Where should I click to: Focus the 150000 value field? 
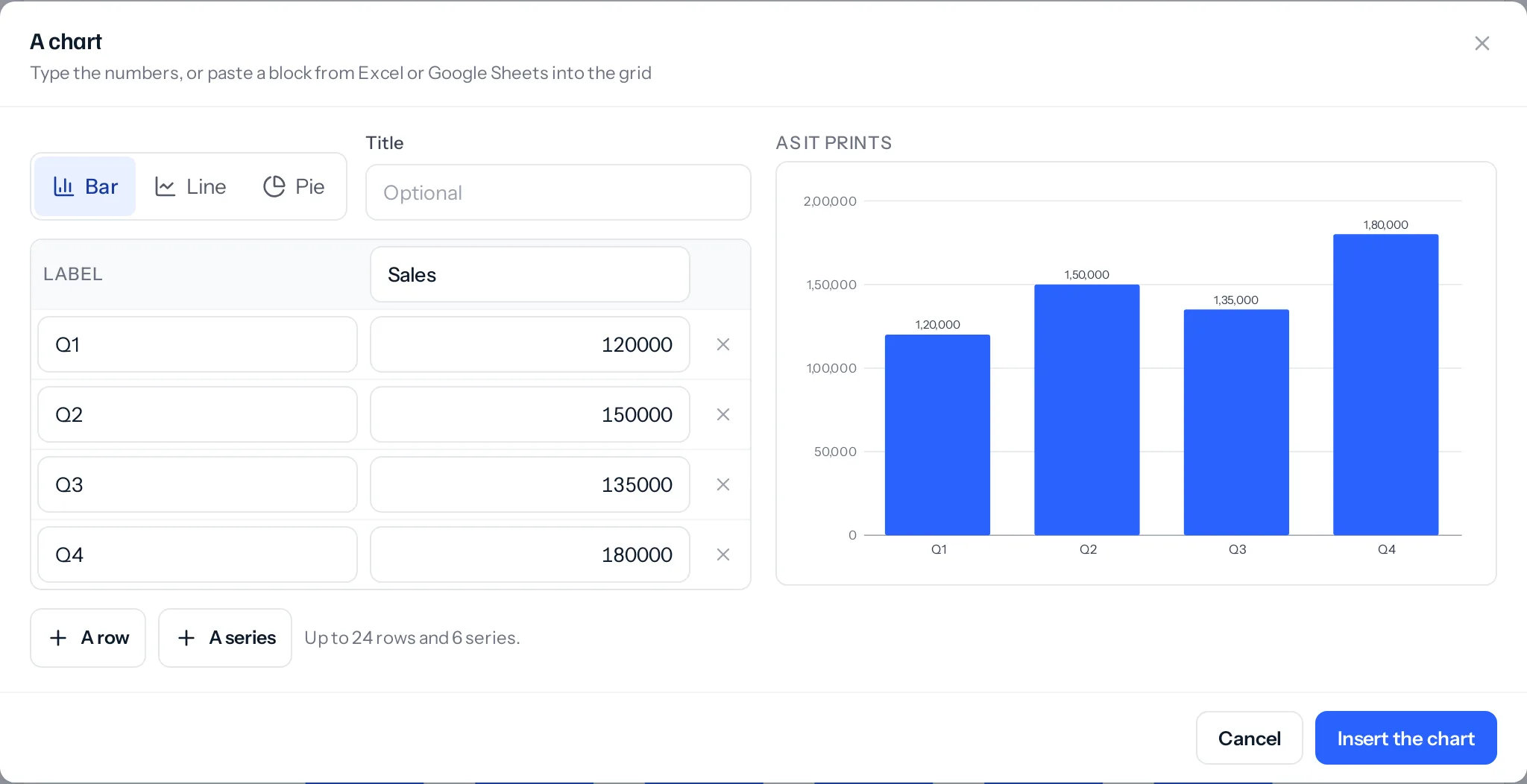click(x=529, y=414)
